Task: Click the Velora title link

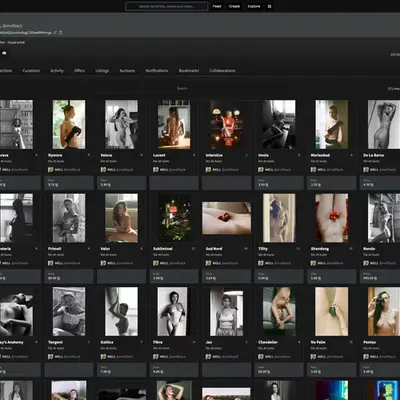Action: pos(106,155)
